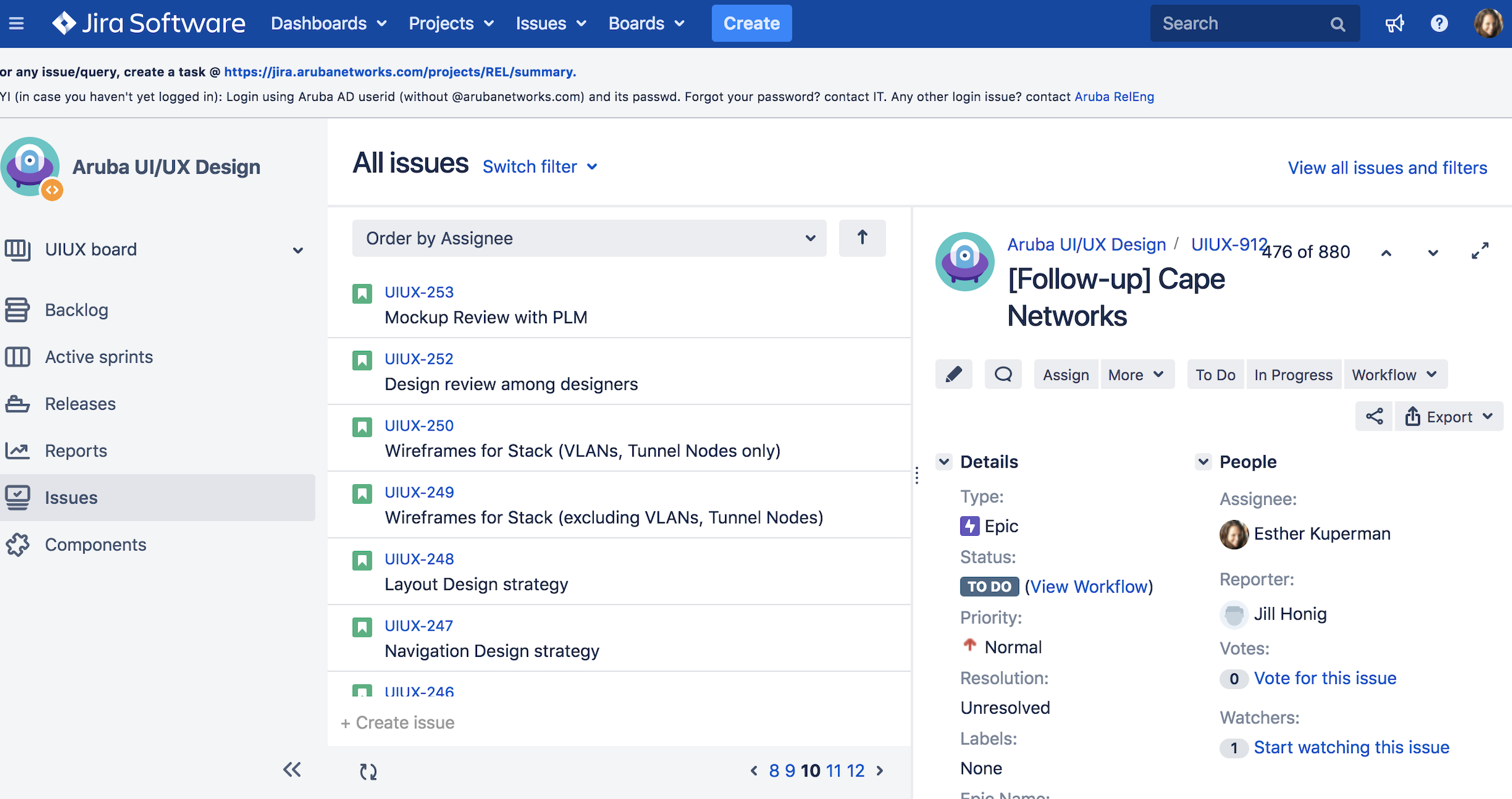Go to page 11 of issues

click(834, 771)
